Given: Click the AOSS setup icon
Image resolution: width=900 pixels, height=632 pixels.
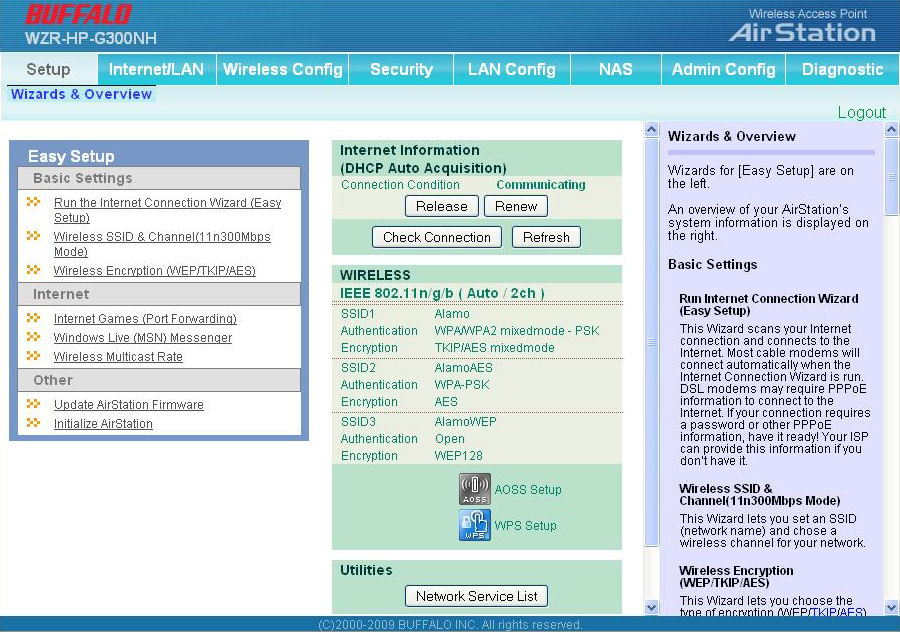Looking at the screenshot, I should coord(475,489).
